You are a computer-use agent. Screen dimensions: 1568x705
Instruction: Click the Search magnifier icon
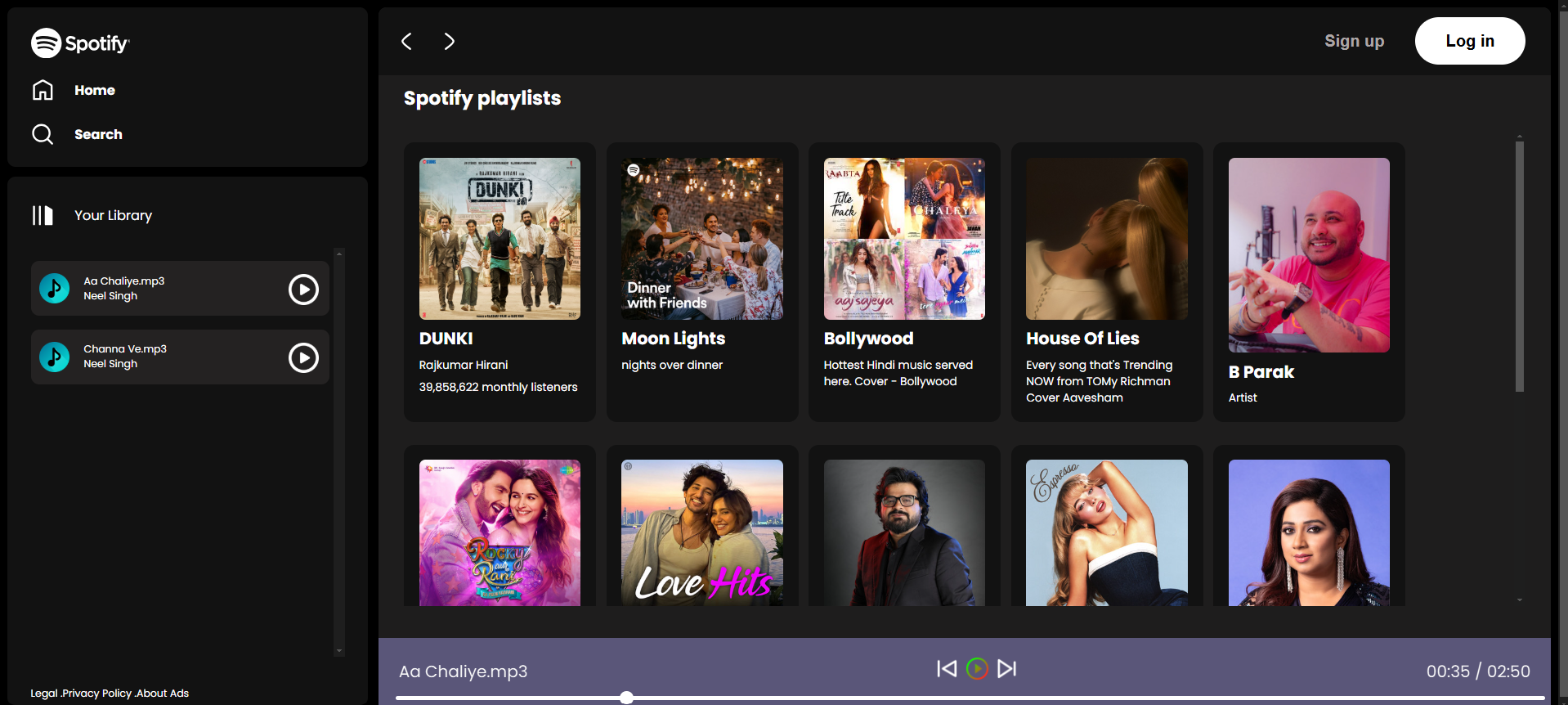point(43,134)
